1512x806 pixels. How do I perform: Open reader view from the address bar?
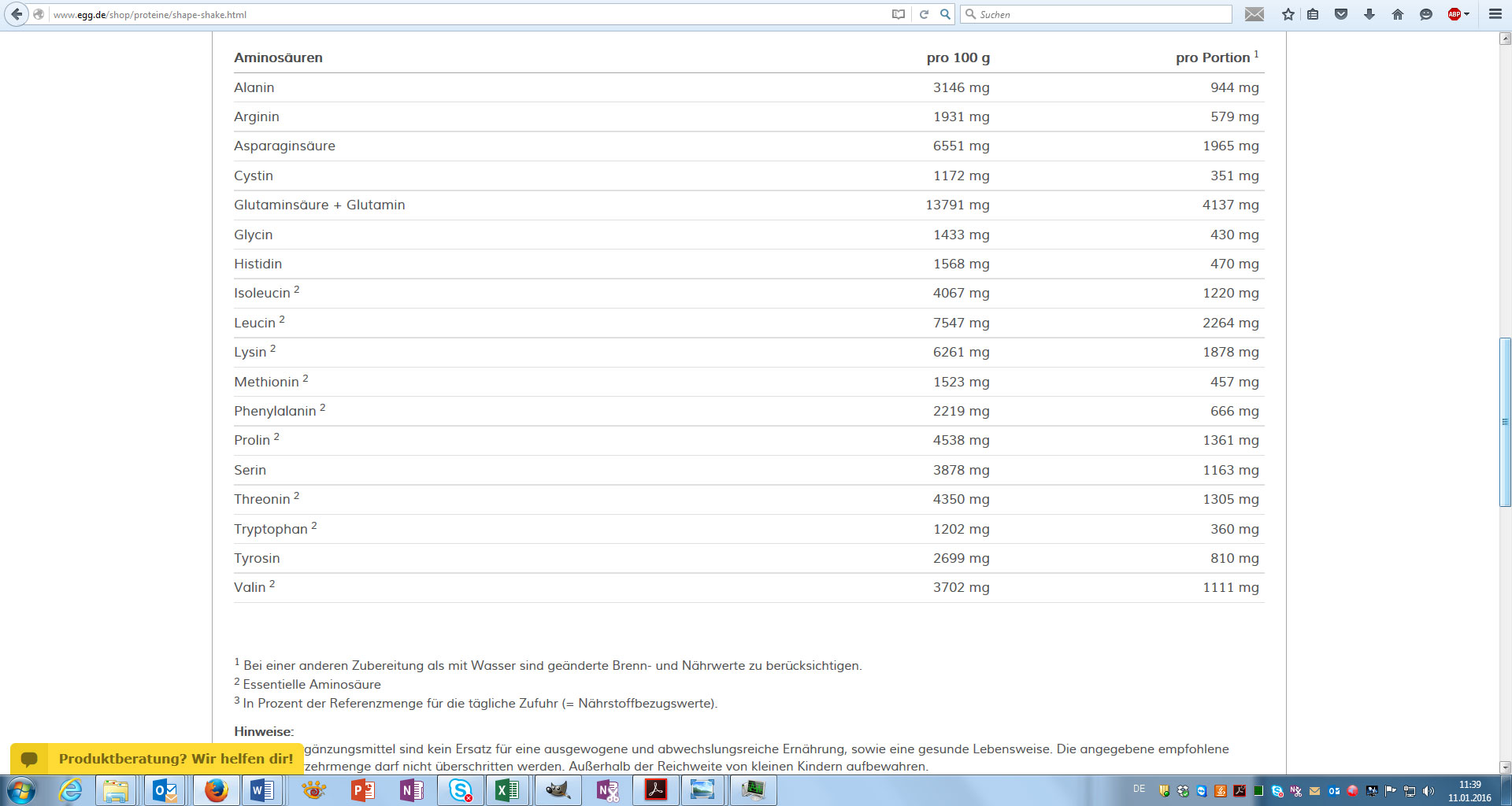pyautogui.click(x=898, y=14)
